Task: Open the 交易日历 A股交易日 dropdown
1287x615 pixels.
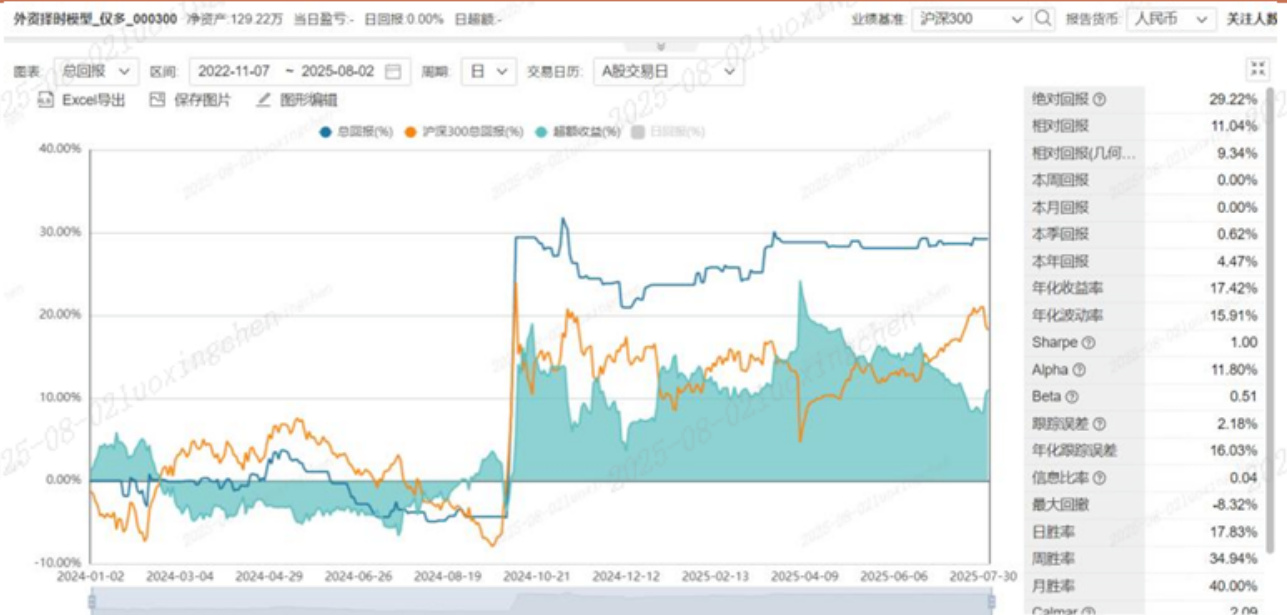Action: 668,72
